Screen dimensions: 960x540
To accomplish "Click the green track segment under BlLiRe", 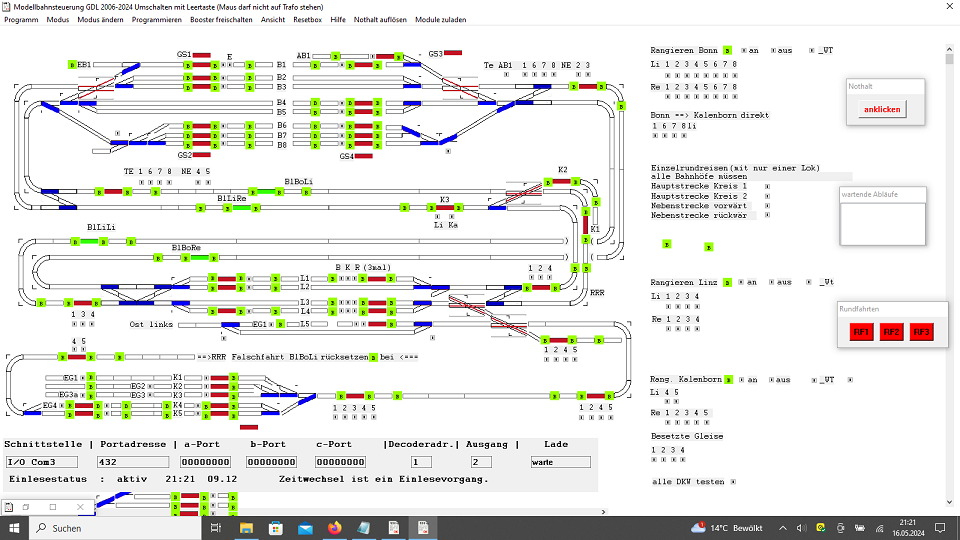I will point(242,208).
